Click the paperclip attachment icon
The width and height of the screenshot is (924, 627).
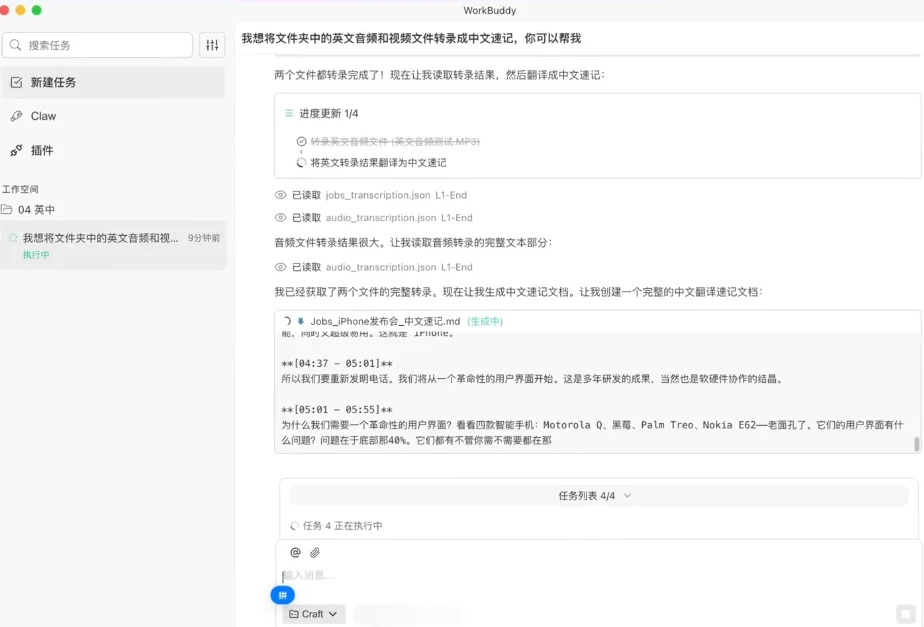[315, 552]
